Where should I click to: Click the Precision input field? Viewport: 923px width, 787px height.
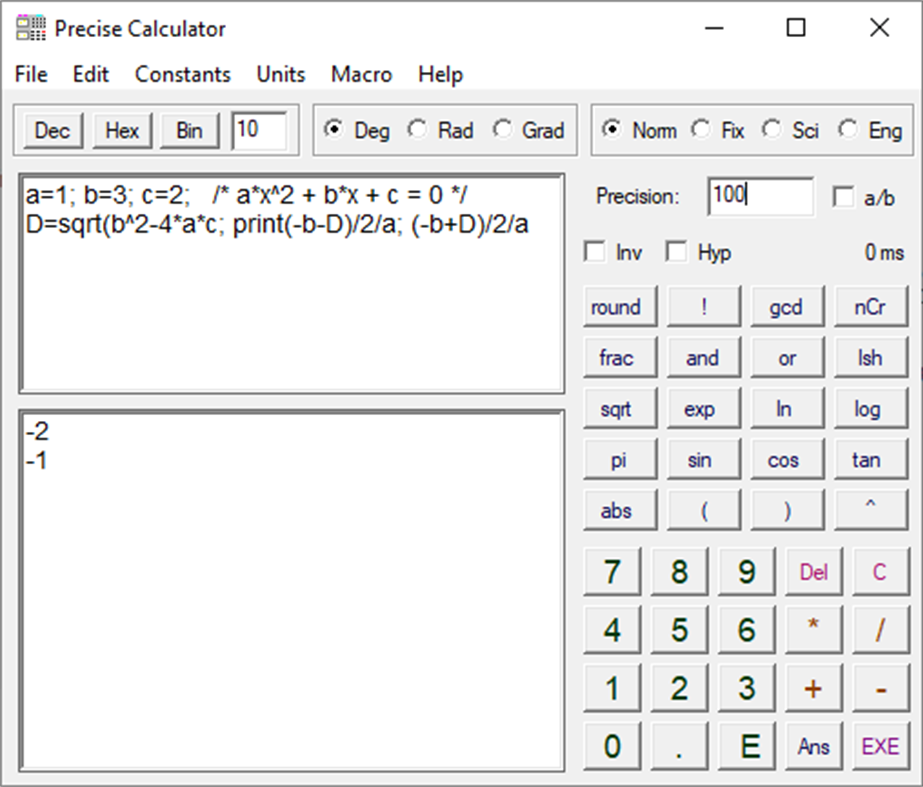point(761,197)
